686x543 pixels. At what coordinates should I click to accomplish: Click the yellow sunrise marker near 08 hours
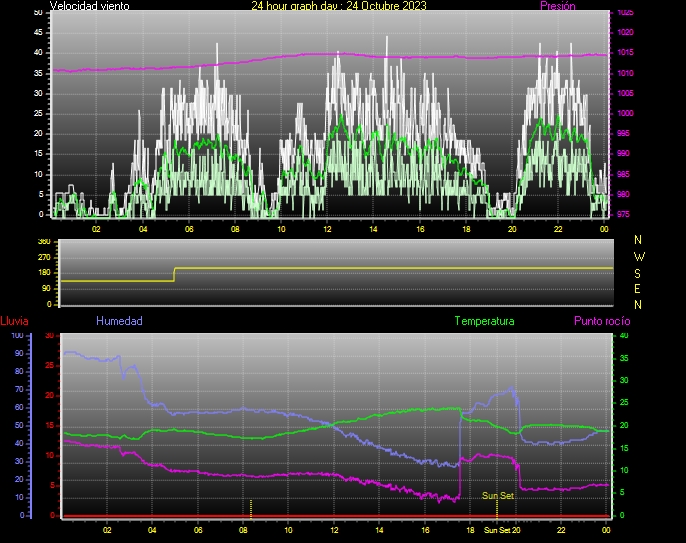click(251, 509)
